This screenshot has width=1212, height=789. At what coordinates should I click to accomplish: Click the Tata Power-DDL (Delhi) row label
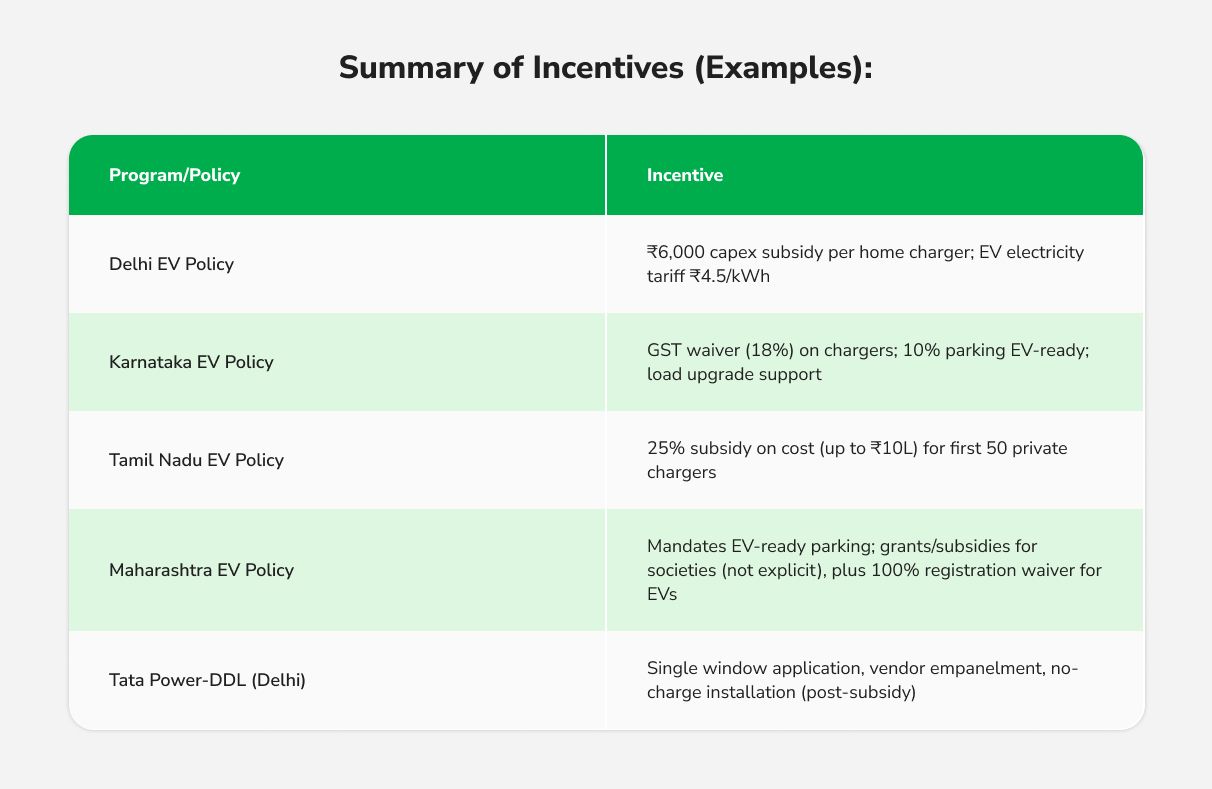tap(207, 680)
